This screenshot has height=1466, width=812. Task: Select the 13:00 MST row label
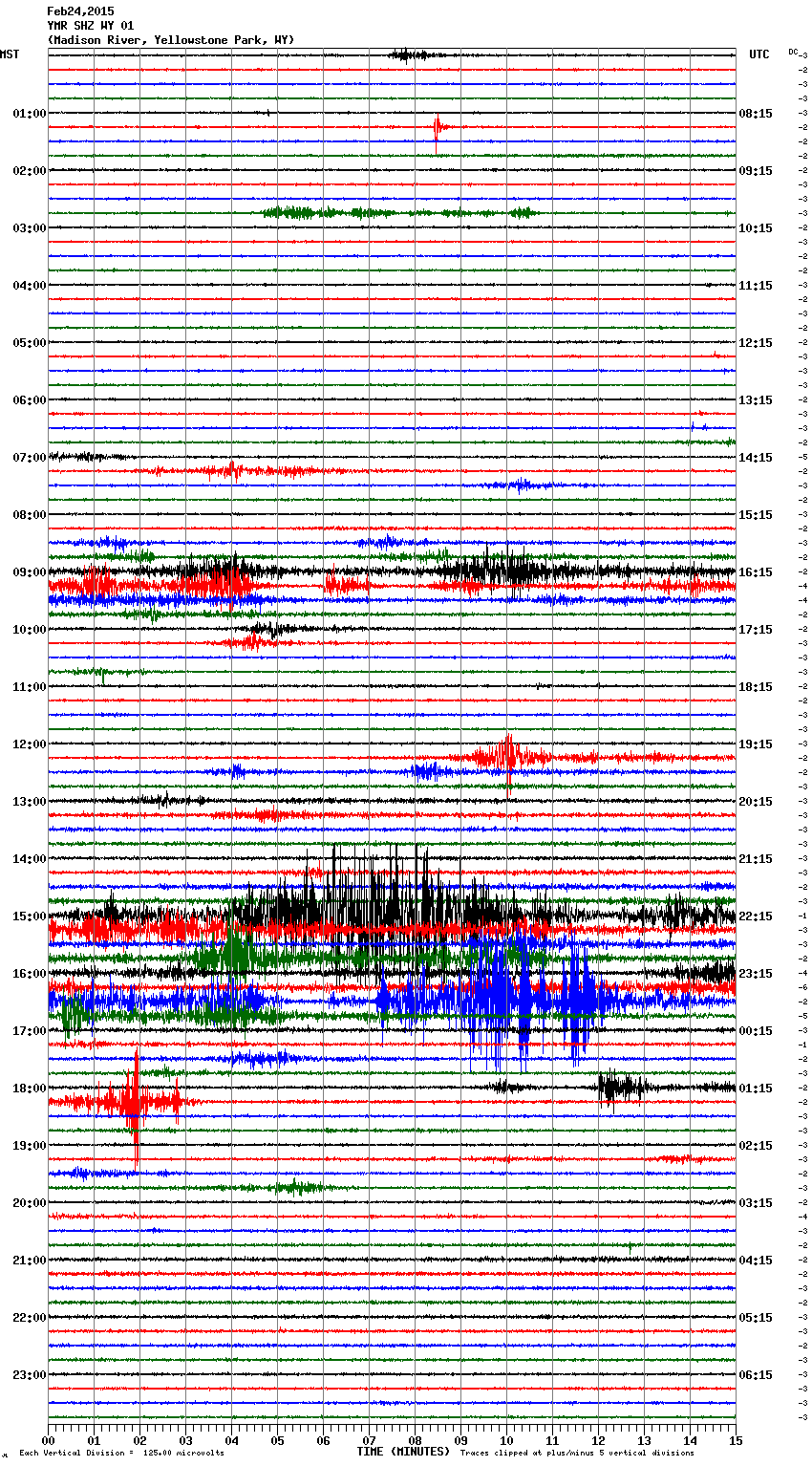pos(30,801)
